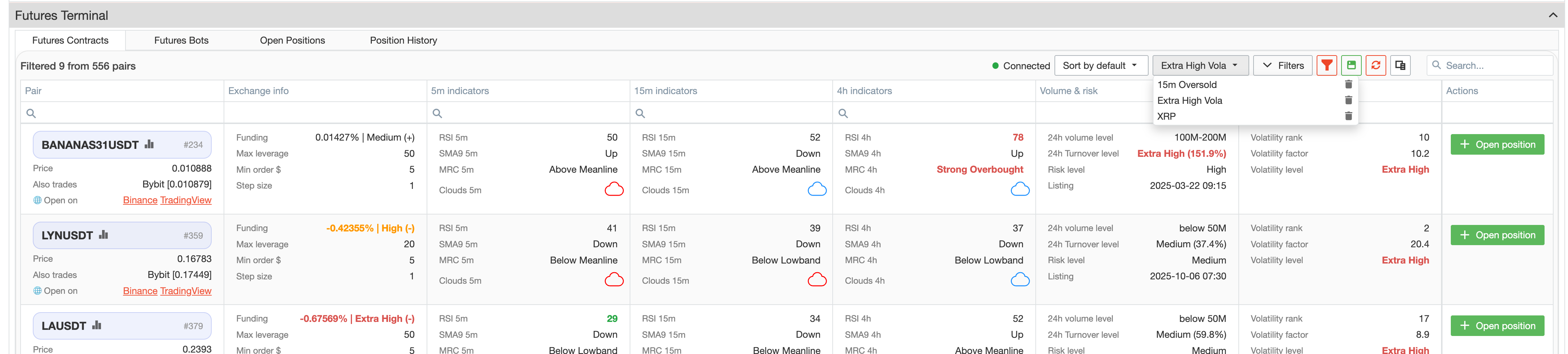The width and height of the screenshot is (1568, 354).
Task: Click the columns layout icon beside refresh
Action: [x=1400, y=66]
